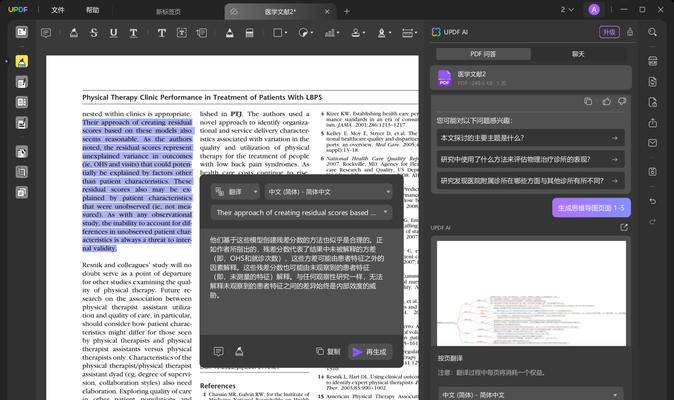This screenshot has width=674, height=400.
Task: Highlight selection via popup highlight icon
Action: (239, 352)
